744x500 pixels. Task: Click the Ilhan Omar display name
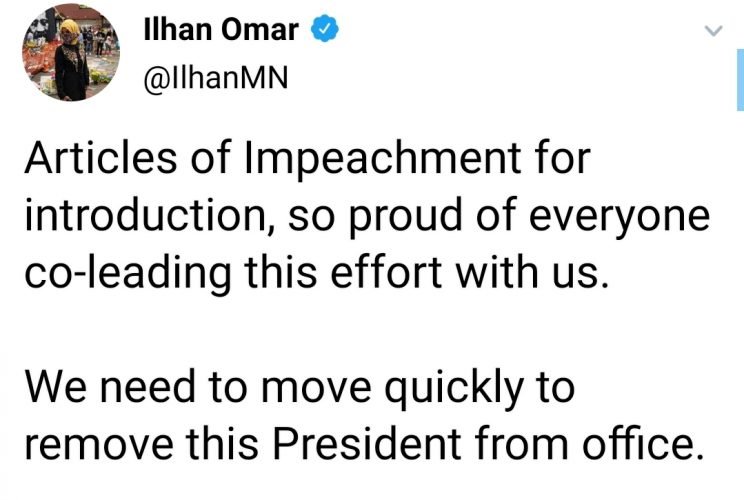point(222,31)
